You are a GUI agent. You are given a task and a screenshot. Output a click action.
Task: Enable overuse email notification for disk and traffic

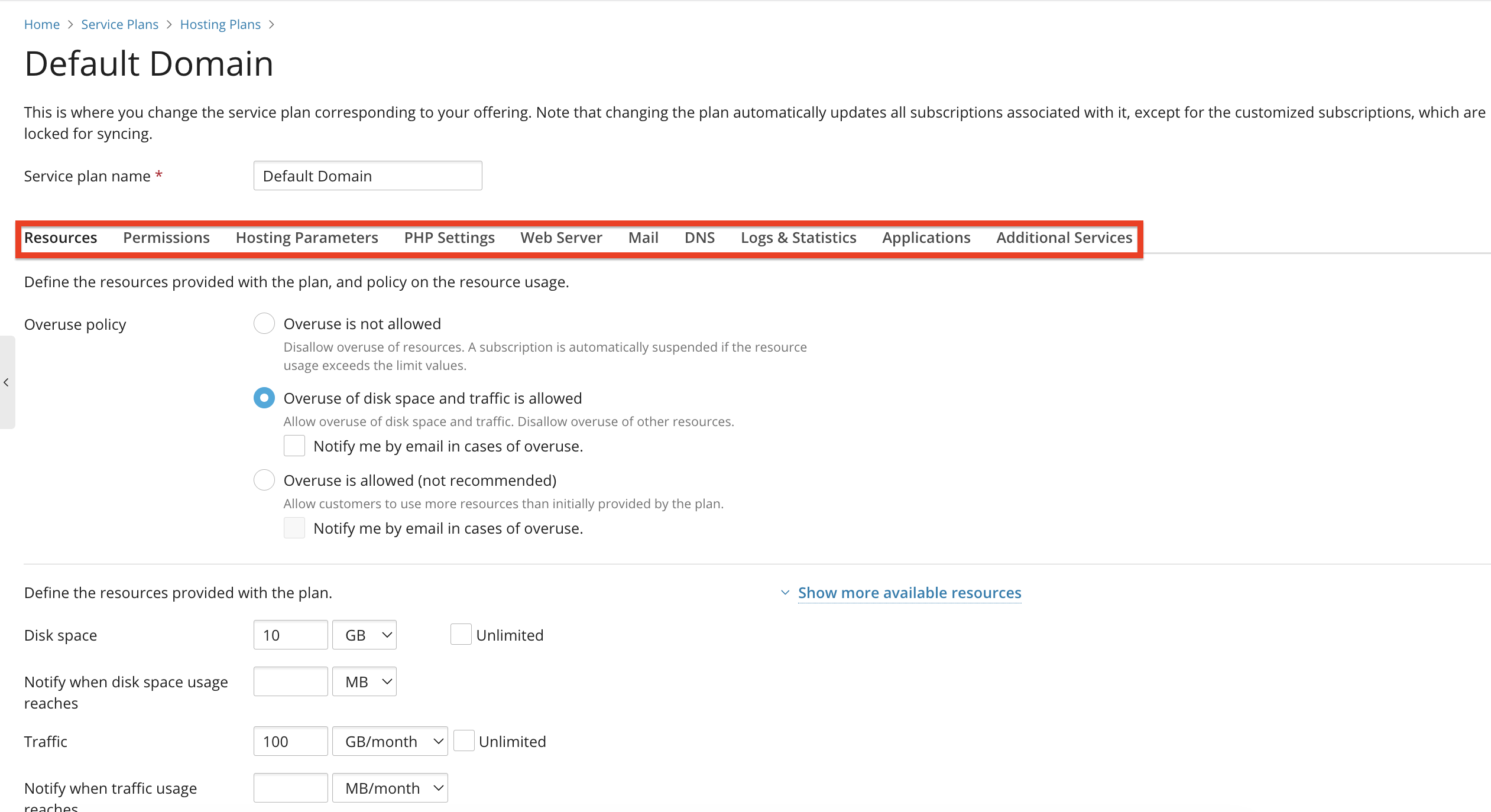294,446
